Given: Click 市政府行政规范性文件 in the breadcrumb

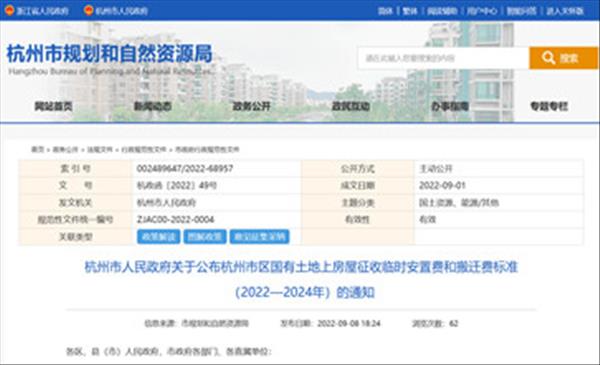Looking at the screenshot, I should pyautogui.click(x=207, y=149).
